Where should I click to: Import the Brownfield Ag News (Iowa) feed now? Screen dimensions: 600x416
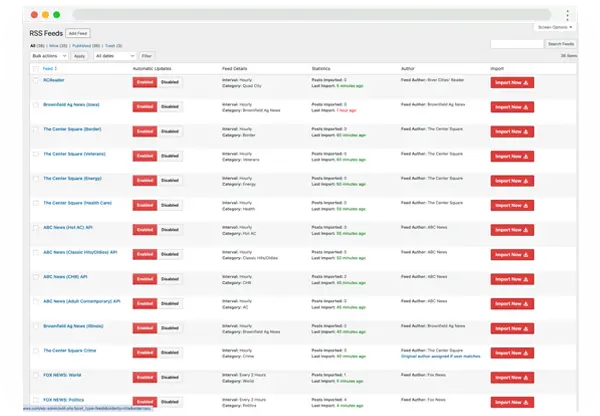511,106
